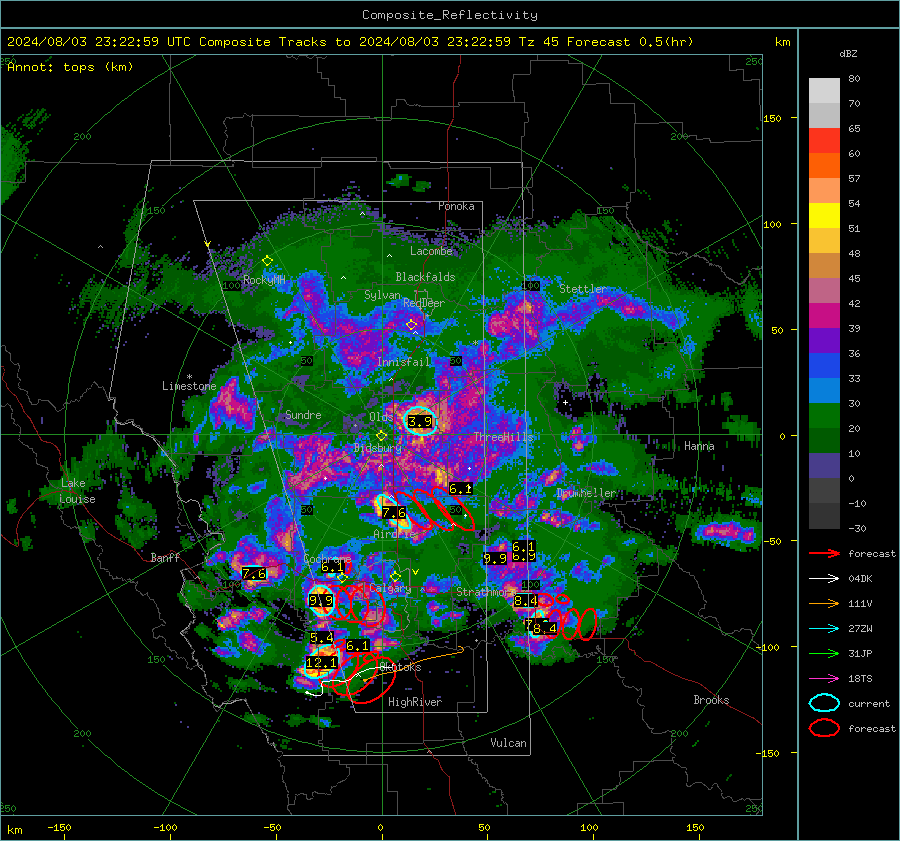900x841 pixels.
Task: Click the green 31JP track arrow legend
Action: [824, 653]
